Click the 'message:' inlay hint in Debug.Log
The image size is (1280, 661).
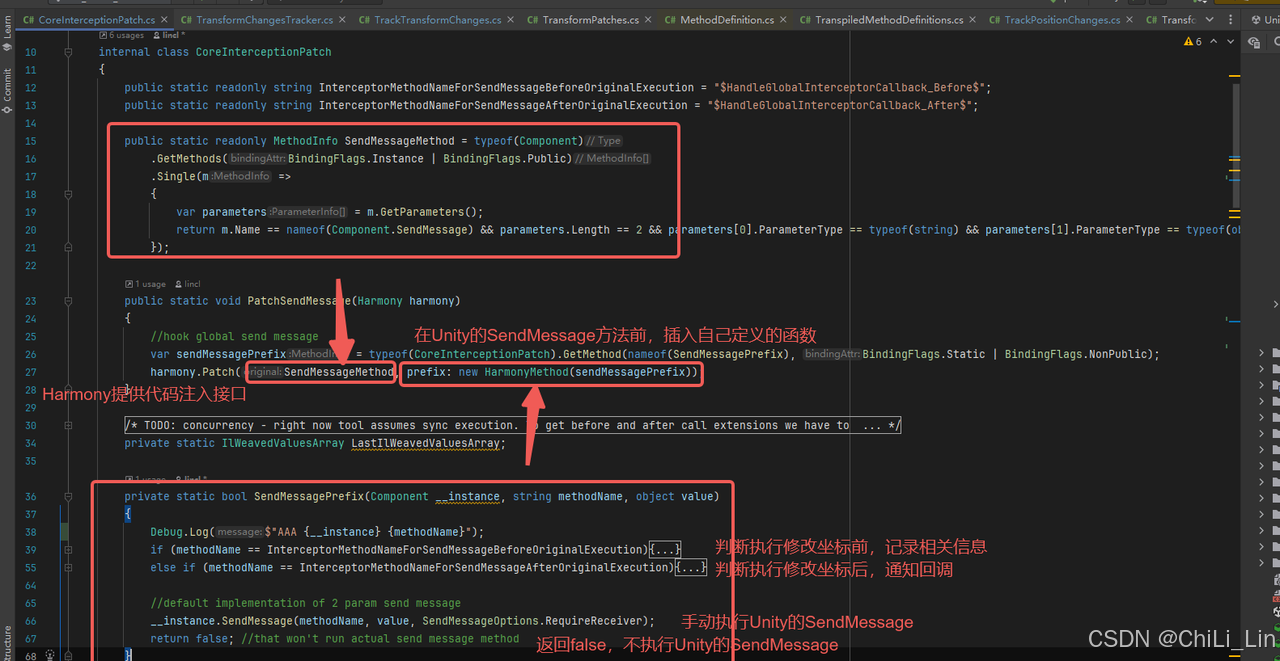[x=240, y=532]
